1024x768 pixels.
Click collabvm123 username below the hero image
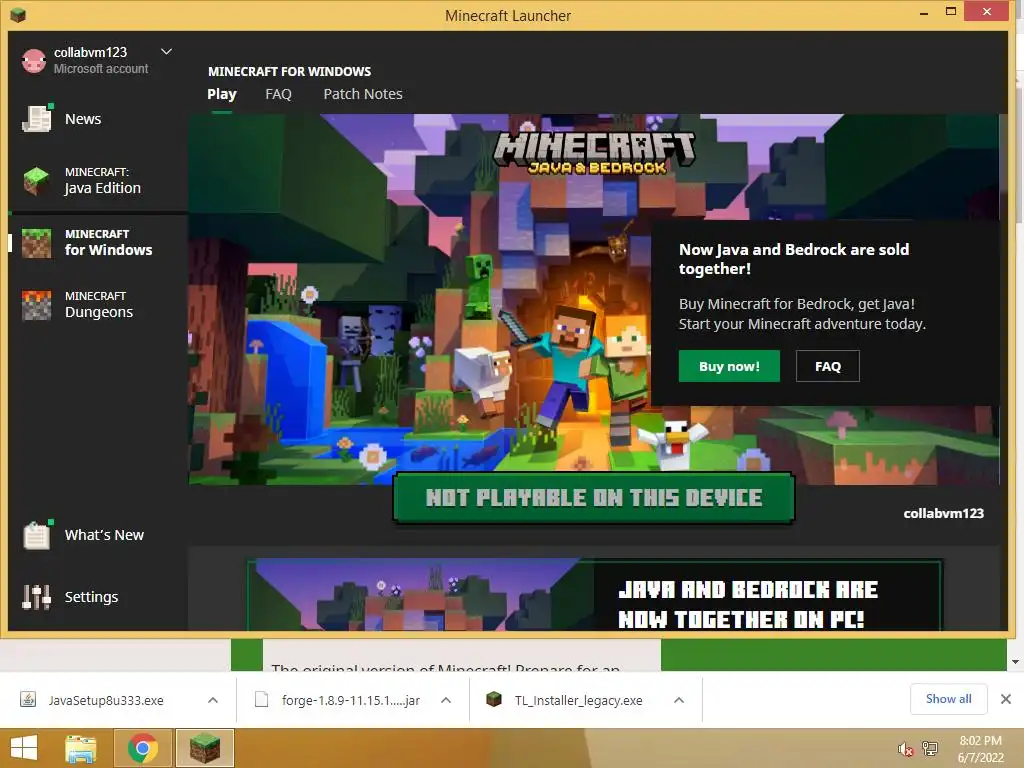943,513
